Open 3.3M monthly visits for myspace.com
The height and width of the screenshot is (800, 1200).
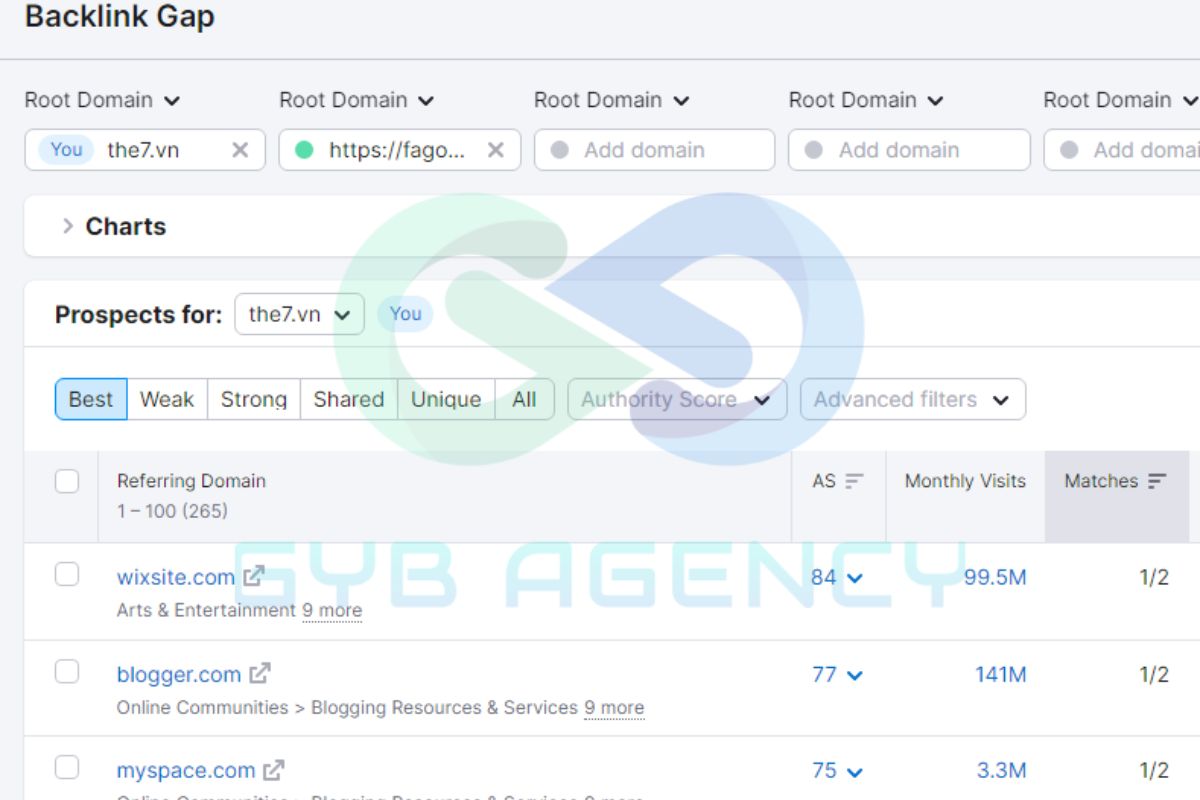click(1002, 771)
